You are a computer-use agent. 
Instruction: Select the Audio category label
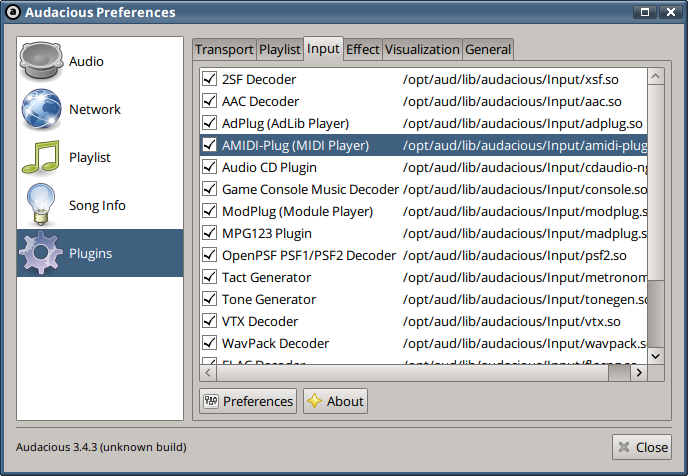click(x=86, y=61)
